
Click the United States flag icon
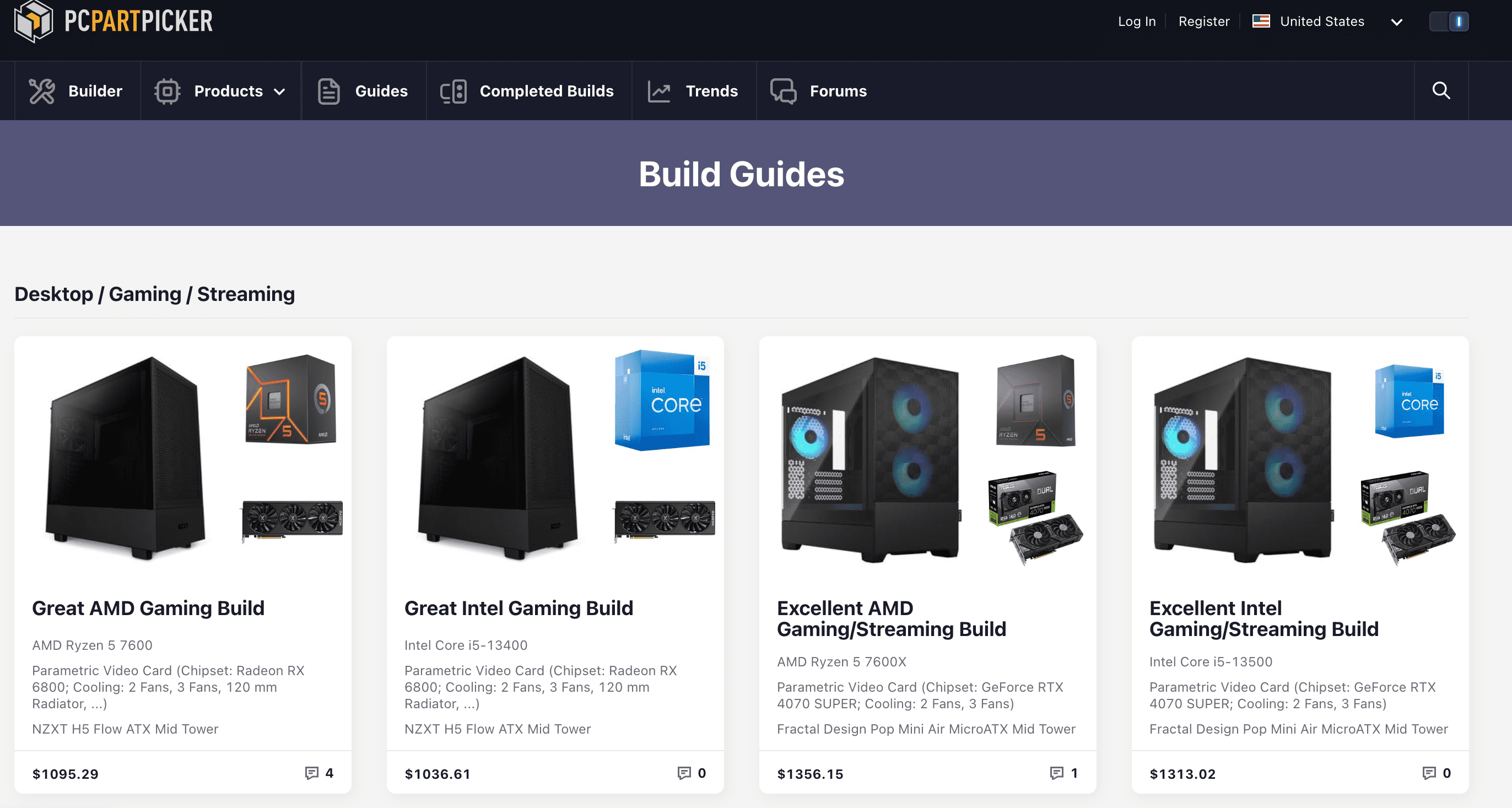click(x=1261, y=21)
